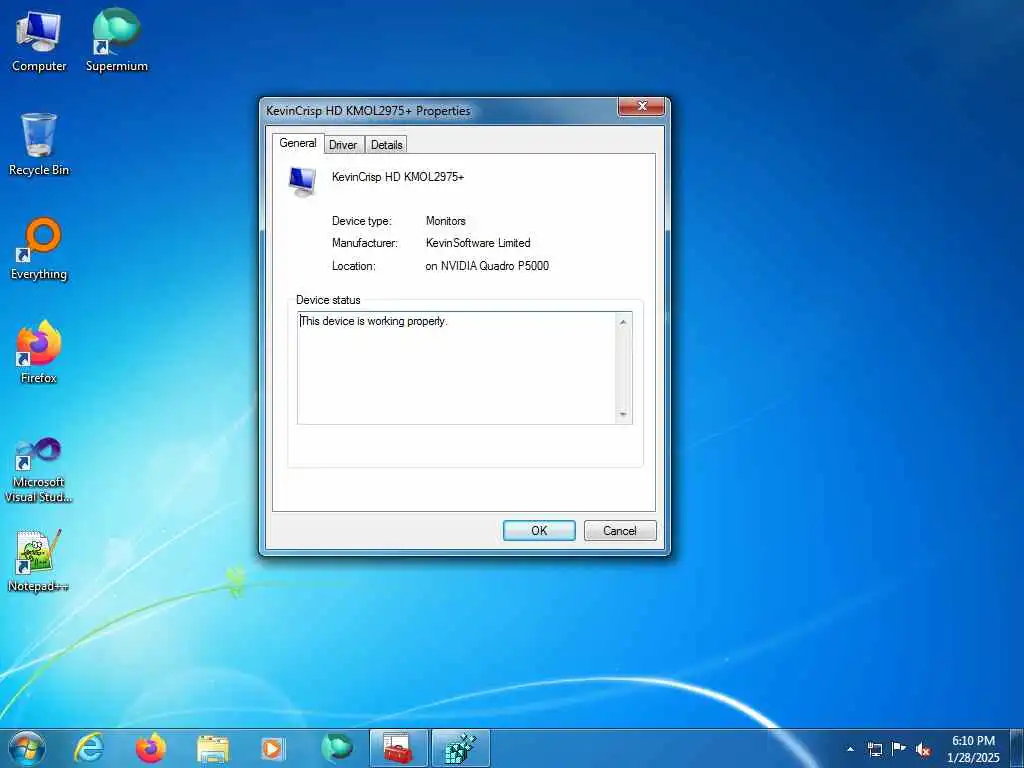Open the Windows Start menu
The width and height of the screenshot is (1024, 768).
27,748
